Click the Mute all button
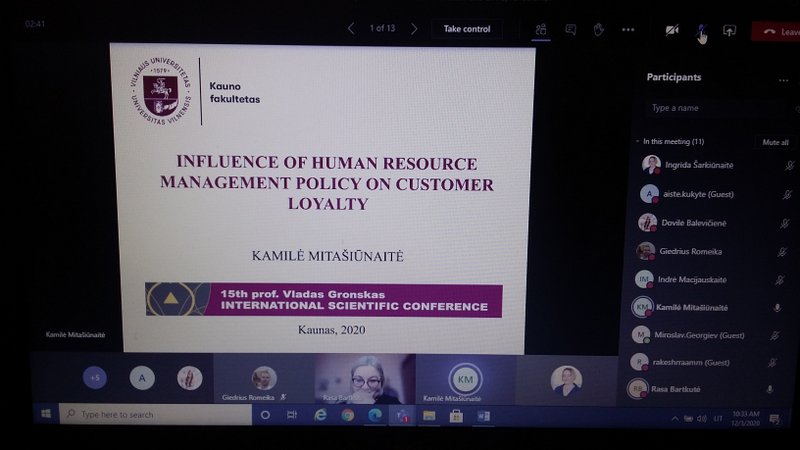This screenshot has height=450, width=800. point(775,142)
